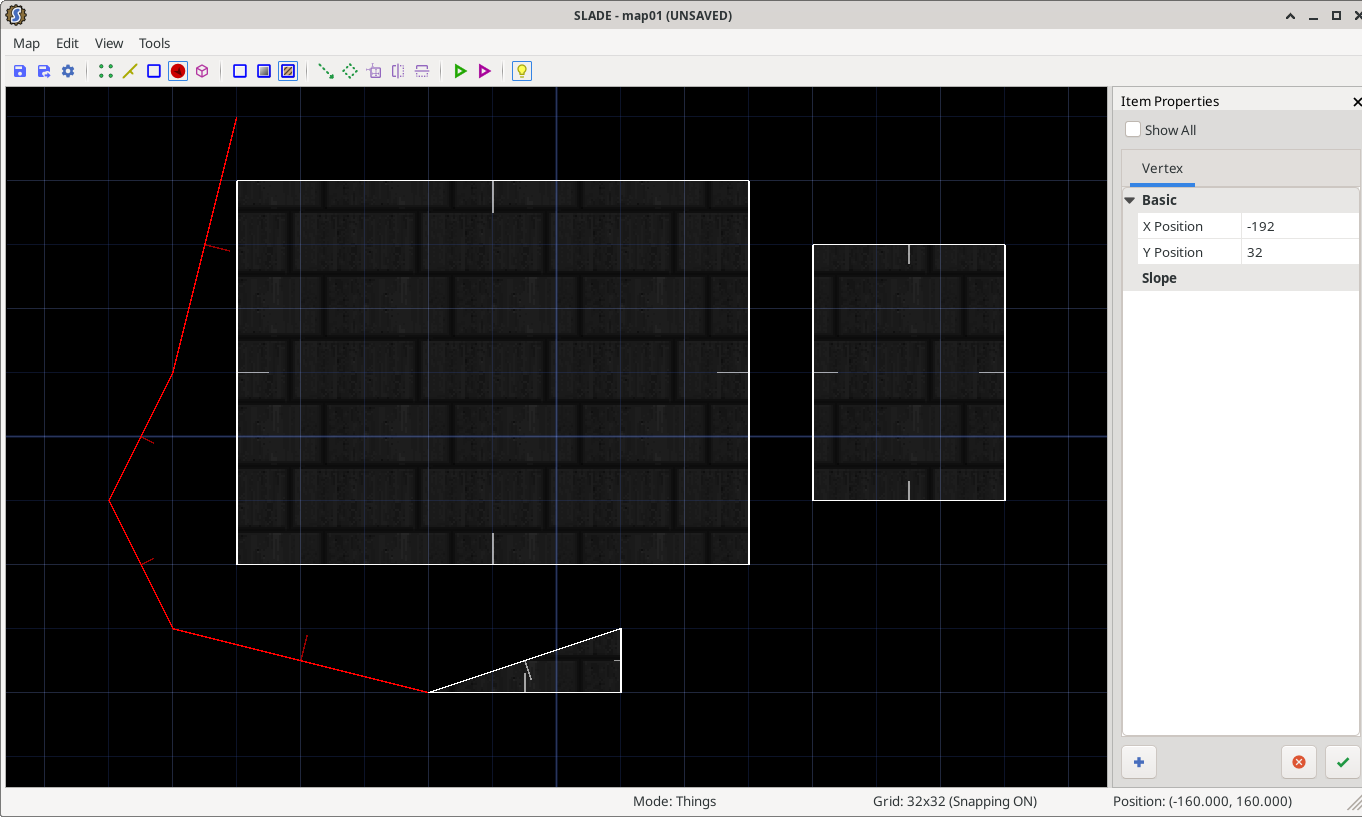Screen dimensions: 1362x817
Task: Select Vertices mode icon
Action: (106, 71)
